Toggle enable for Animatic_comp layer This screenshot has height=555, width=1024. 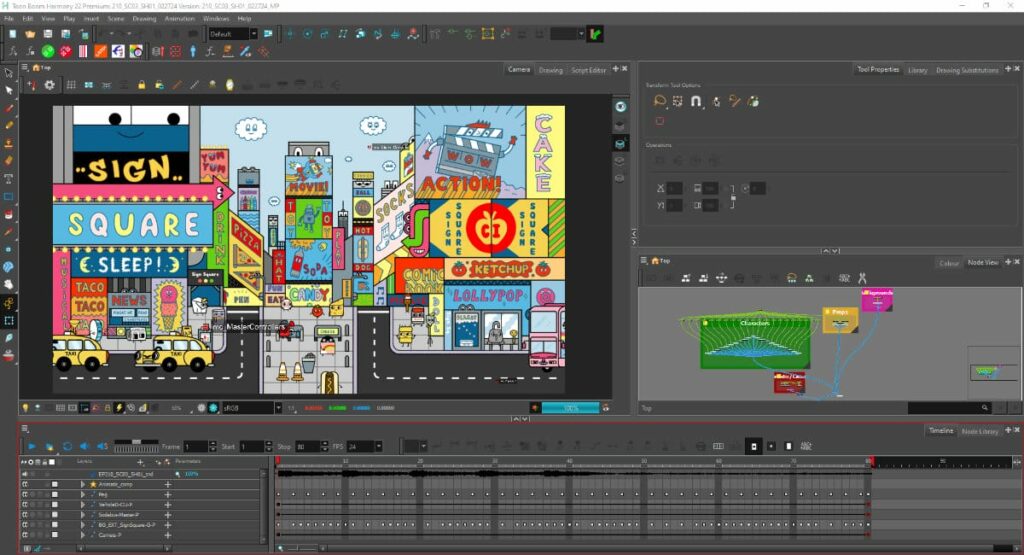(25, 484)
